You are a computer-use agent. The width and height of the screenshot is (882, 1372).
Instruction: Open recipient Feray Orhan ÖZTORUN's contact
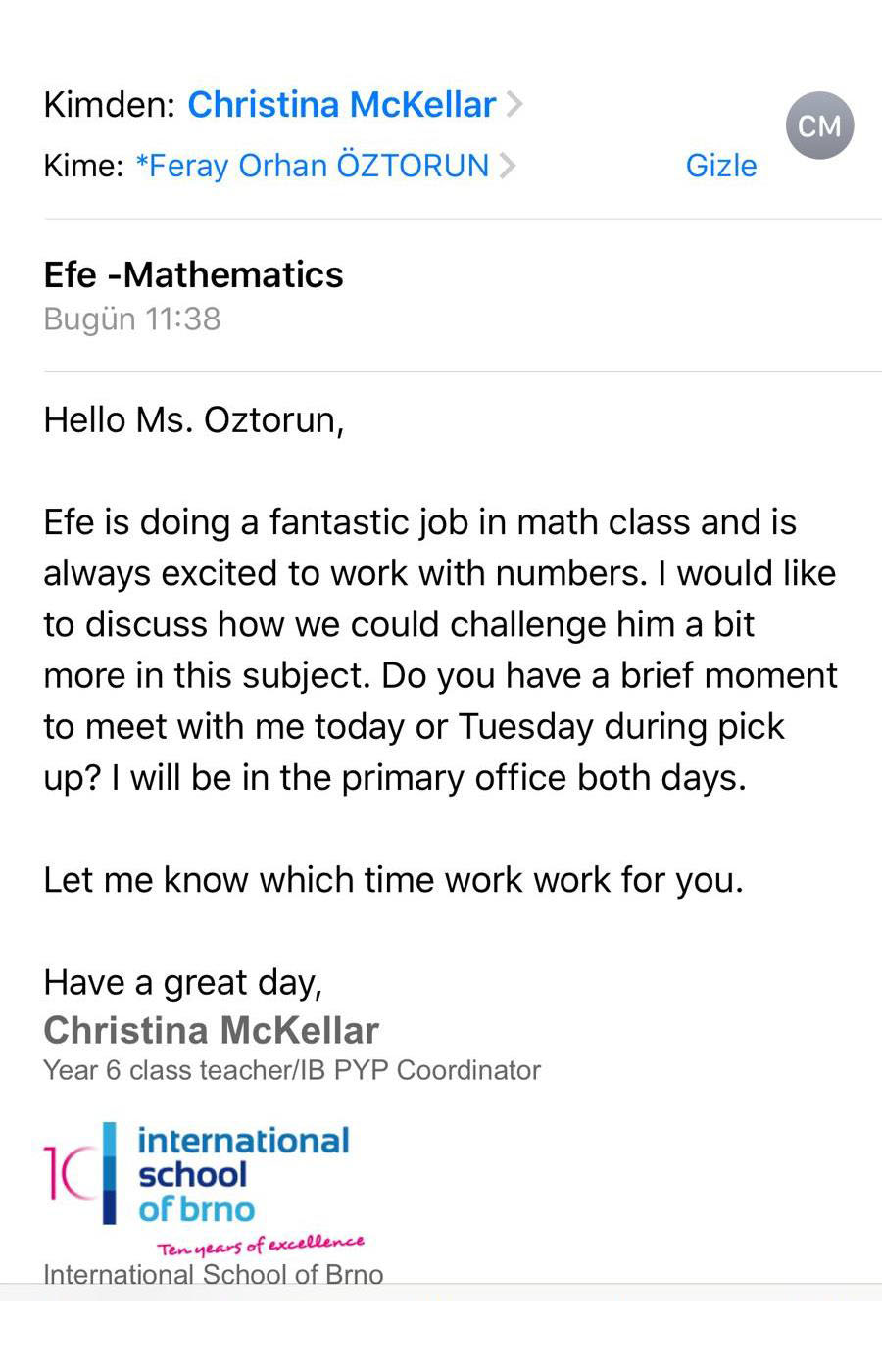312,165
